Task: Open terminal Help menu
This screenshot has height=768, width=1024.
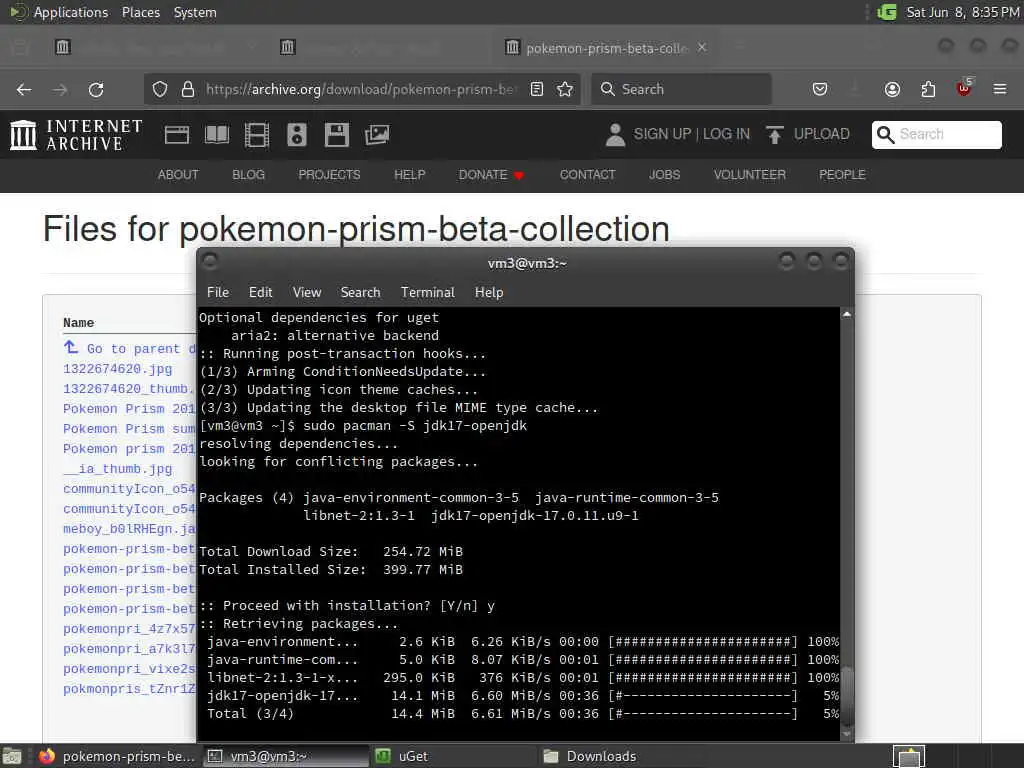Action: coord(489,293)
